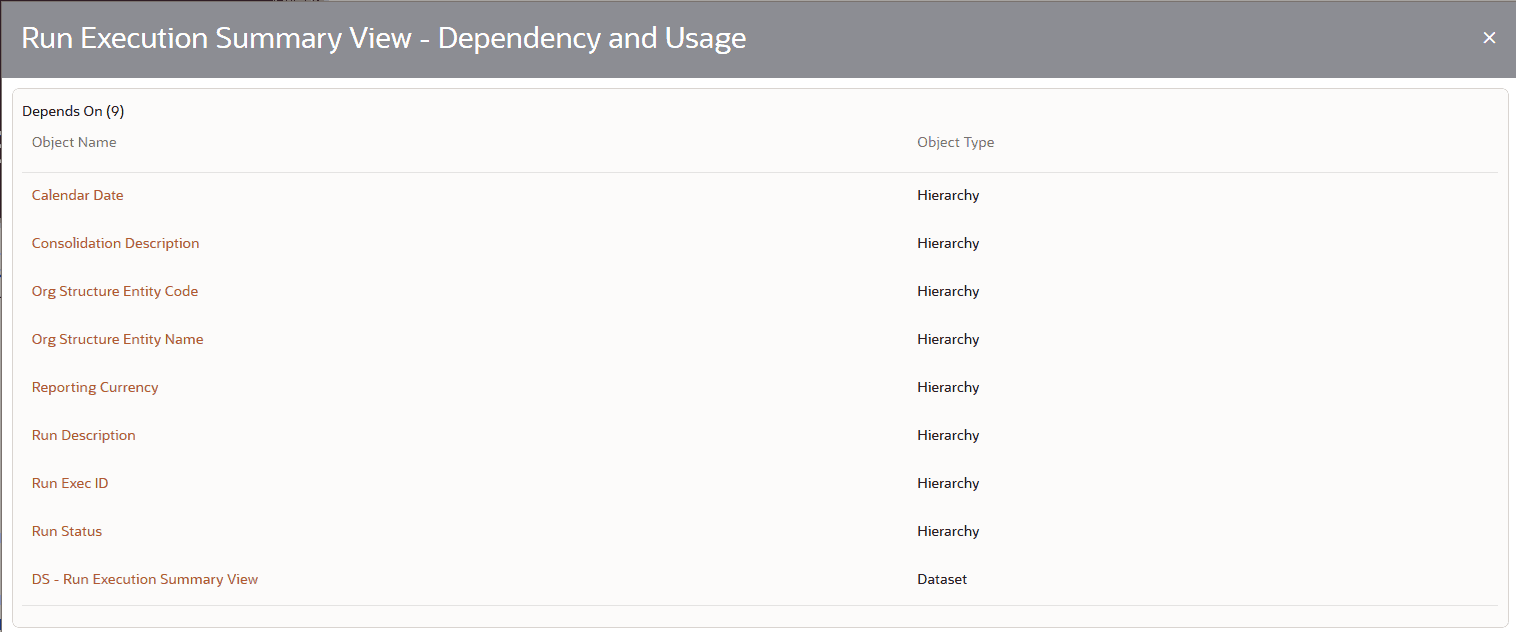The height and width of the screenshot is (632, 1516).
Task: Sort by the Object Type column header
Action: (x=955, y=142)
